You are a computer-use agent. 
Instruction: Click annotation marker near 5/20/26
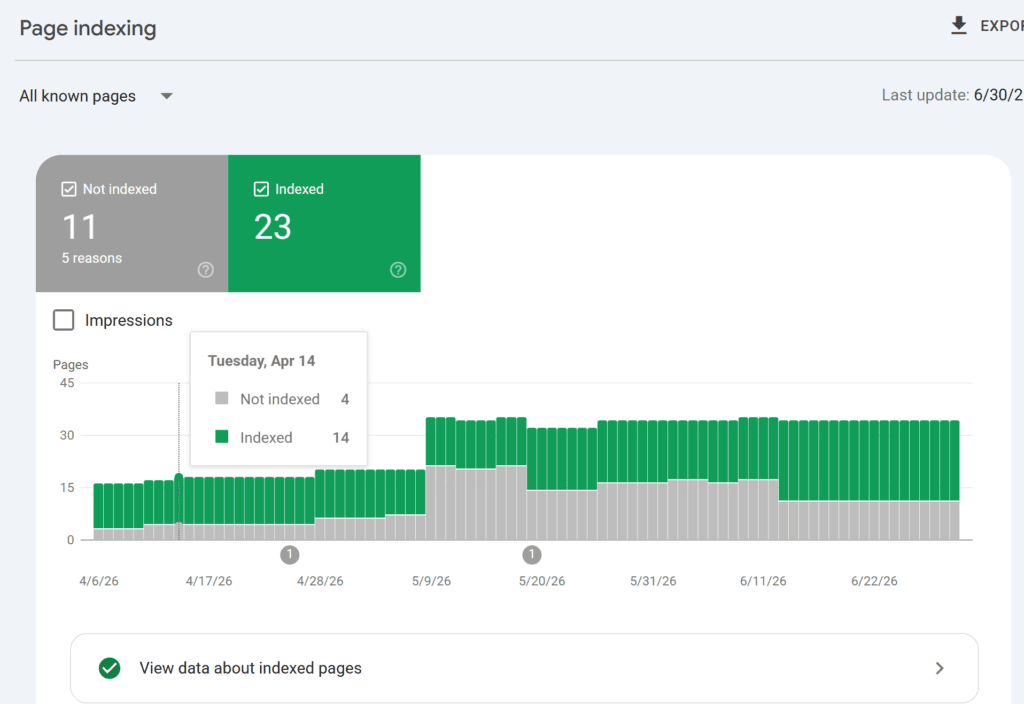(x=532, y=555)
